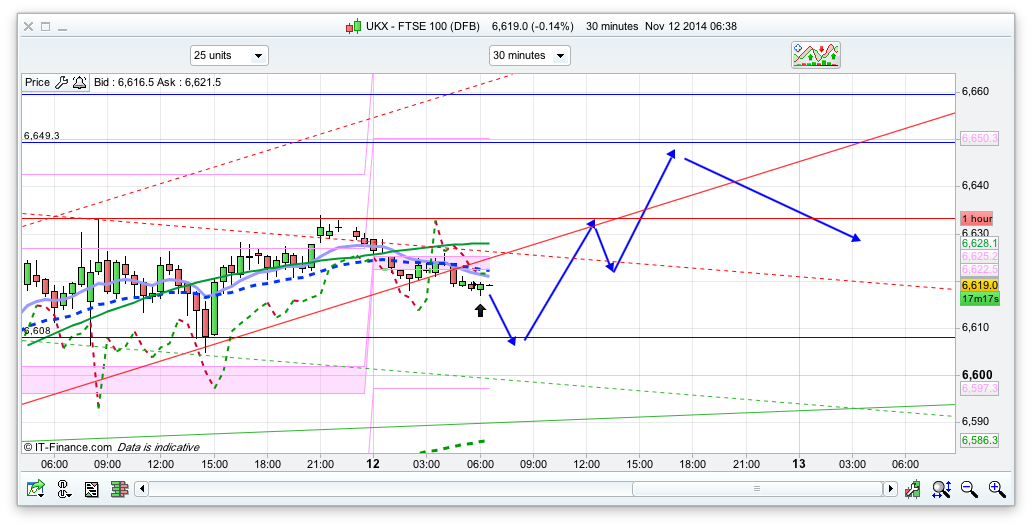
Task: Minimize the chart window
Action: pyautogui.click(x=63, y=28)
